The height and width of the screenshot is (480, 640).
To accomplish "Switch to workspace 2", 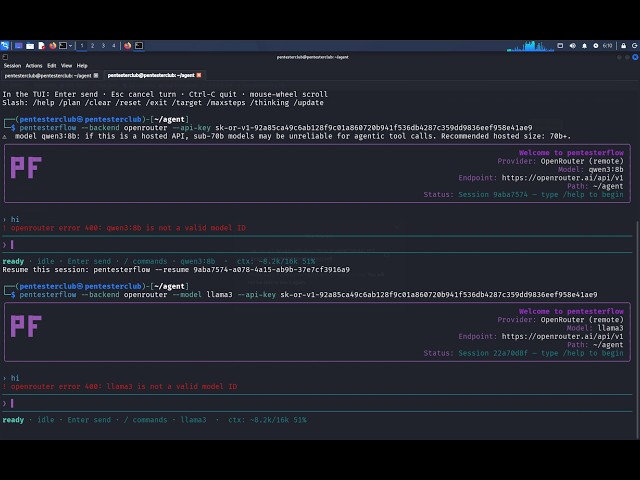I will 93,46.
